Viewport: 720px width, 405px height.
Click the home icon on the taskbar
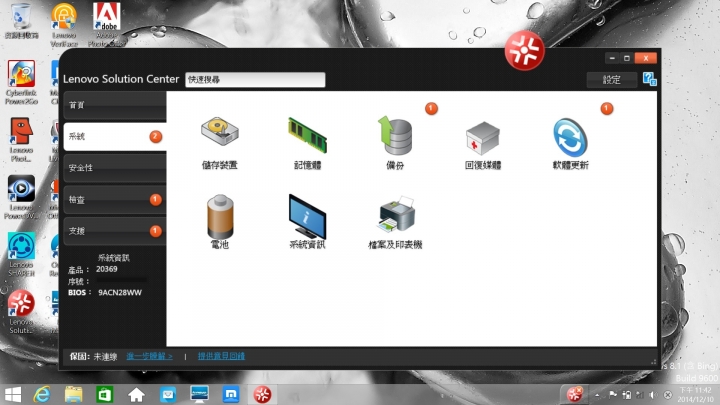(136, 394)
